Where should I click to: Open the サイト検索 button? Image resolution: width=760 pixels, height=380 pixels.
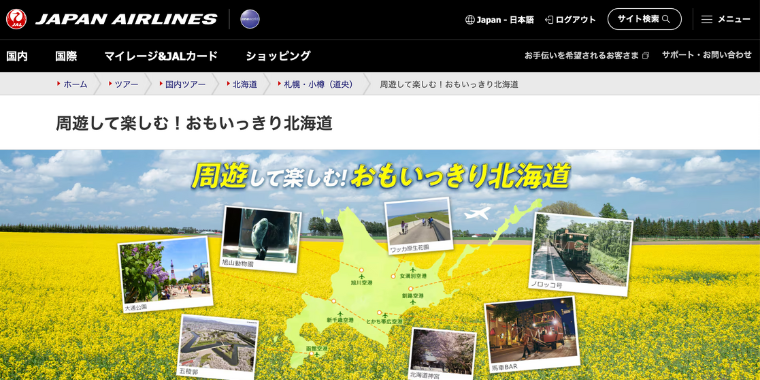pyautogui.click(x=645, y=19)
